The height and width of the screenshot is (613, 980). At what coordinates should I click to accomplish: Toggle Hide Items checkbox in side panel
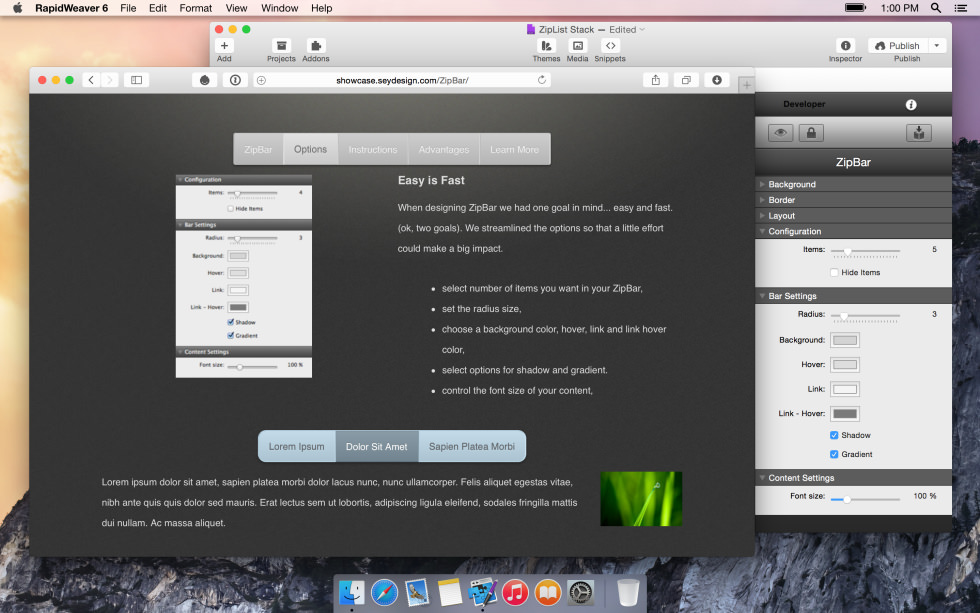pyautogui.click(x=834, y=272)
